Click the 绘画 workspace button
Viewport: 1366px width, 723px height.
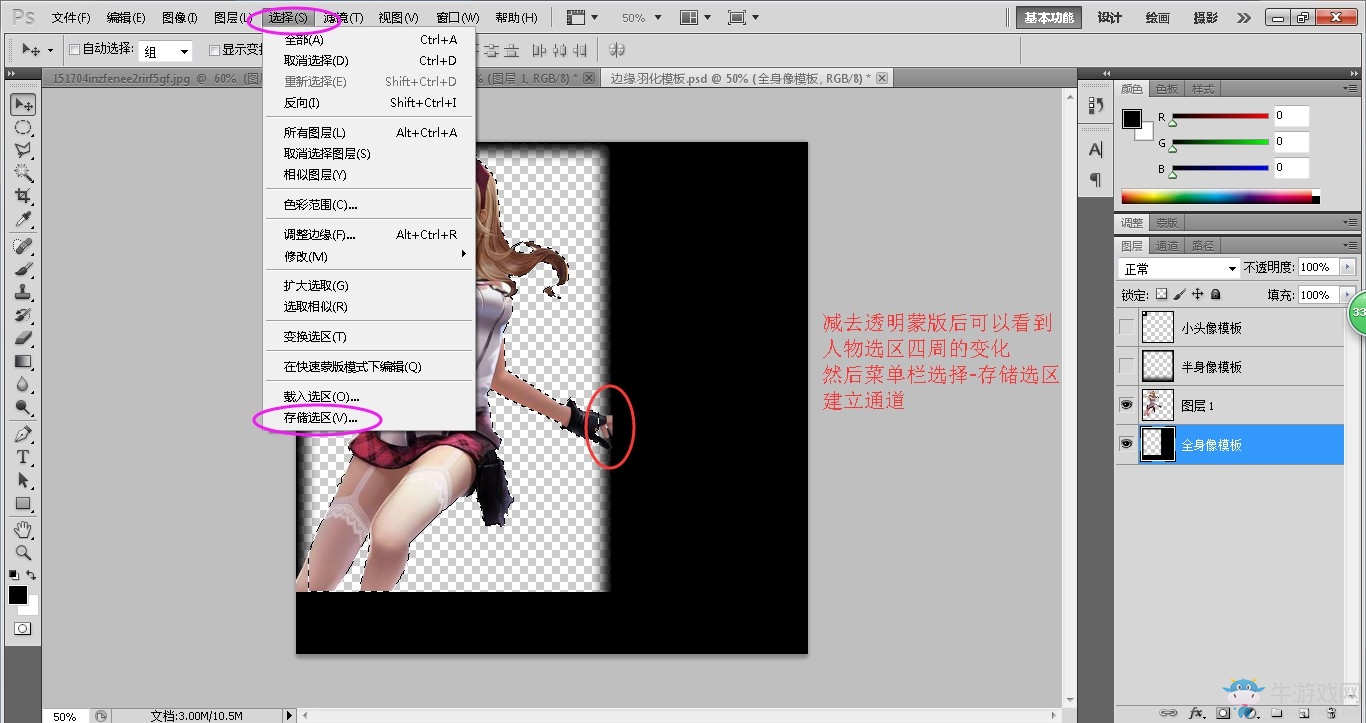tap(1158, 18)
